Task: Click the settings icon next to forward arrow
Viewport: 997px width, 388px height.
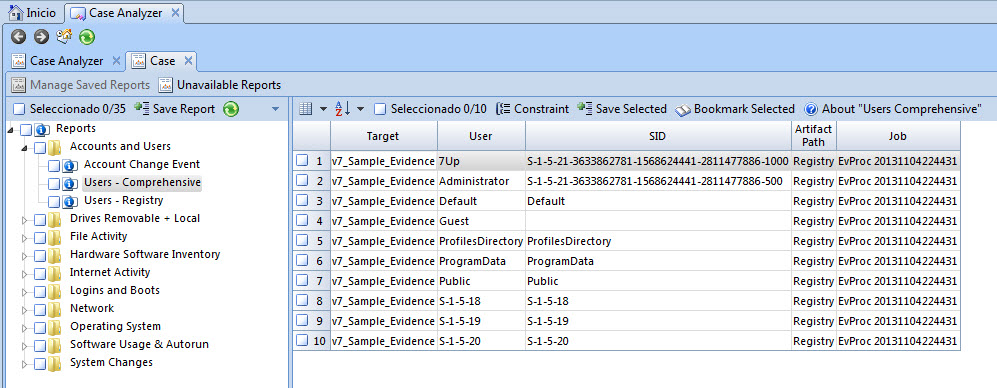Action: tap(64, 37)
